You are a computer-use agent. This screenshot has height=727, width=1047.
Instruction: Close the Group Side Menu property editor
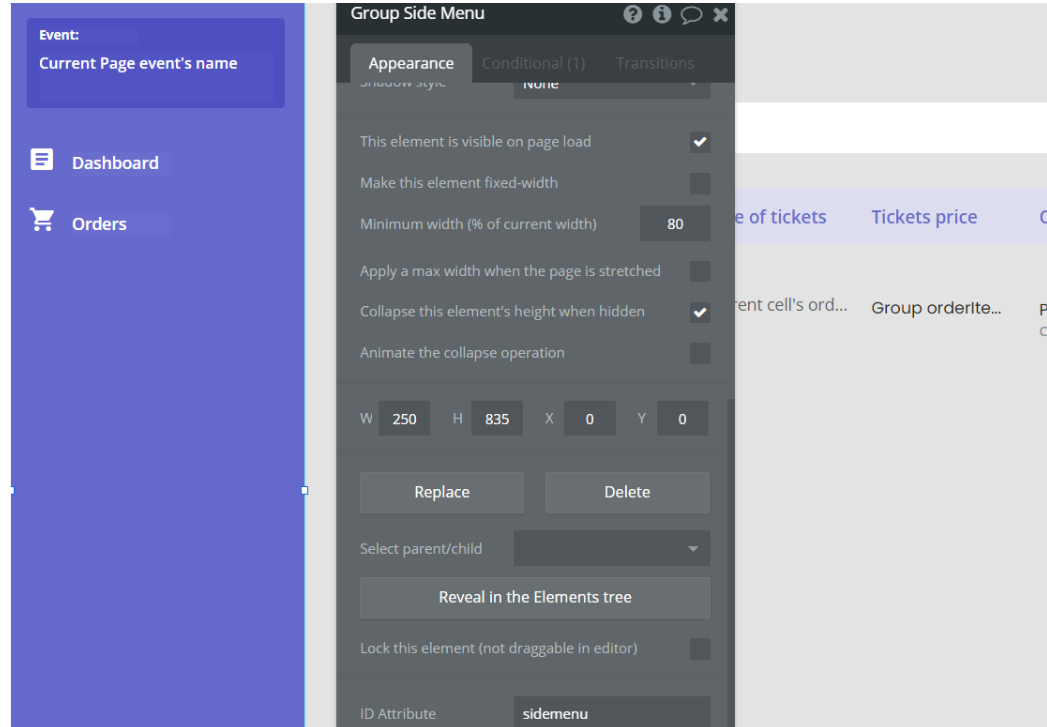[x=720, y=15]
